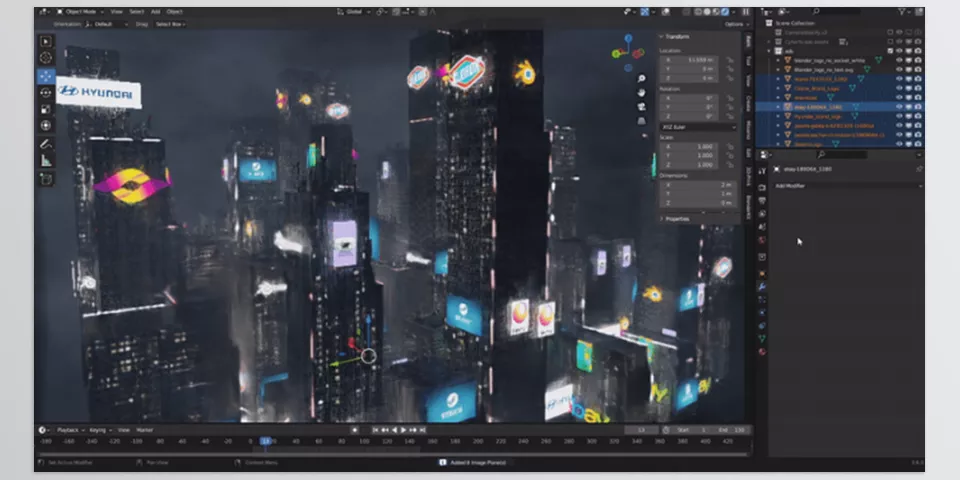Click the outliner search field
The height and width of the screenshot is (480, 960).
tap(834, 12)
